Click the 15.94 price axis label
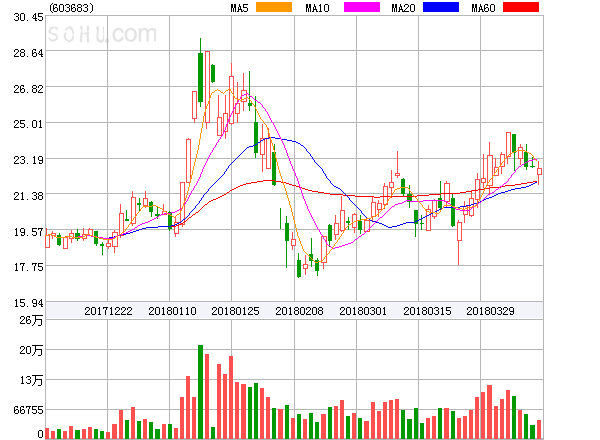Screen dimensions: 600x440 pyautogui.click(x=28, y=303)
